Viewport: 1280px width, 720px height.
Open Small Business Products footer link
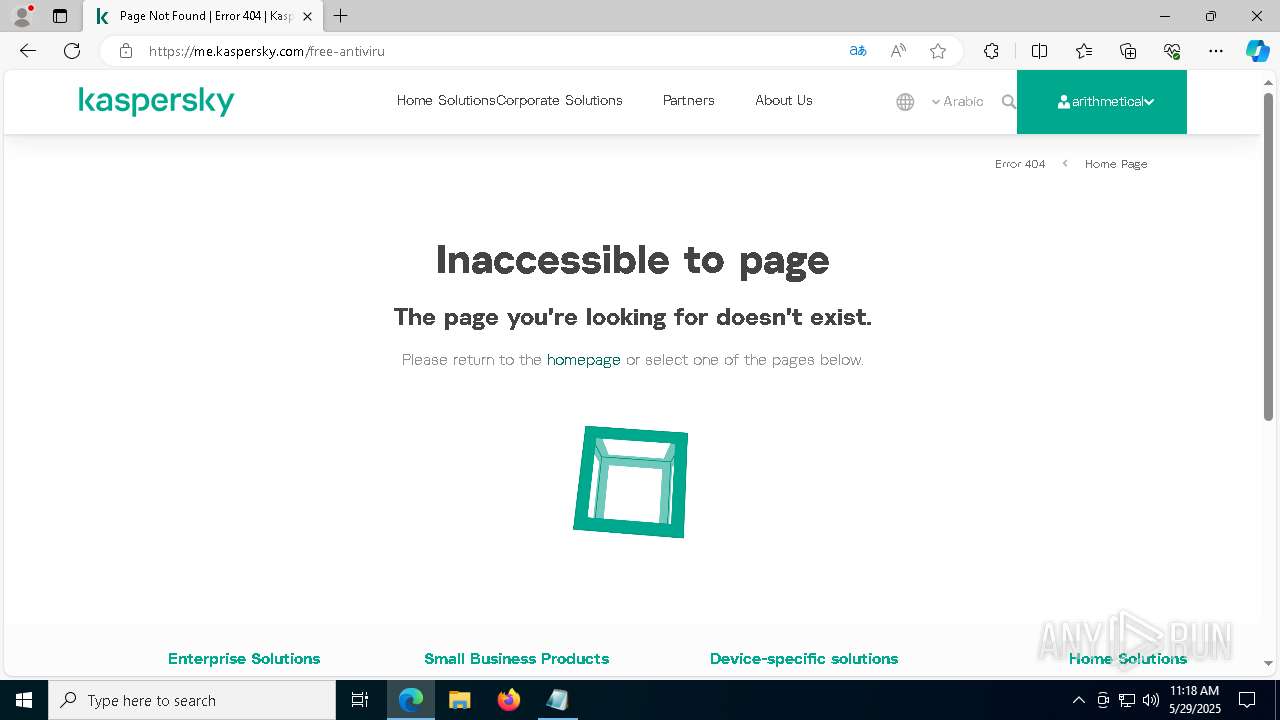coord(516,658)
